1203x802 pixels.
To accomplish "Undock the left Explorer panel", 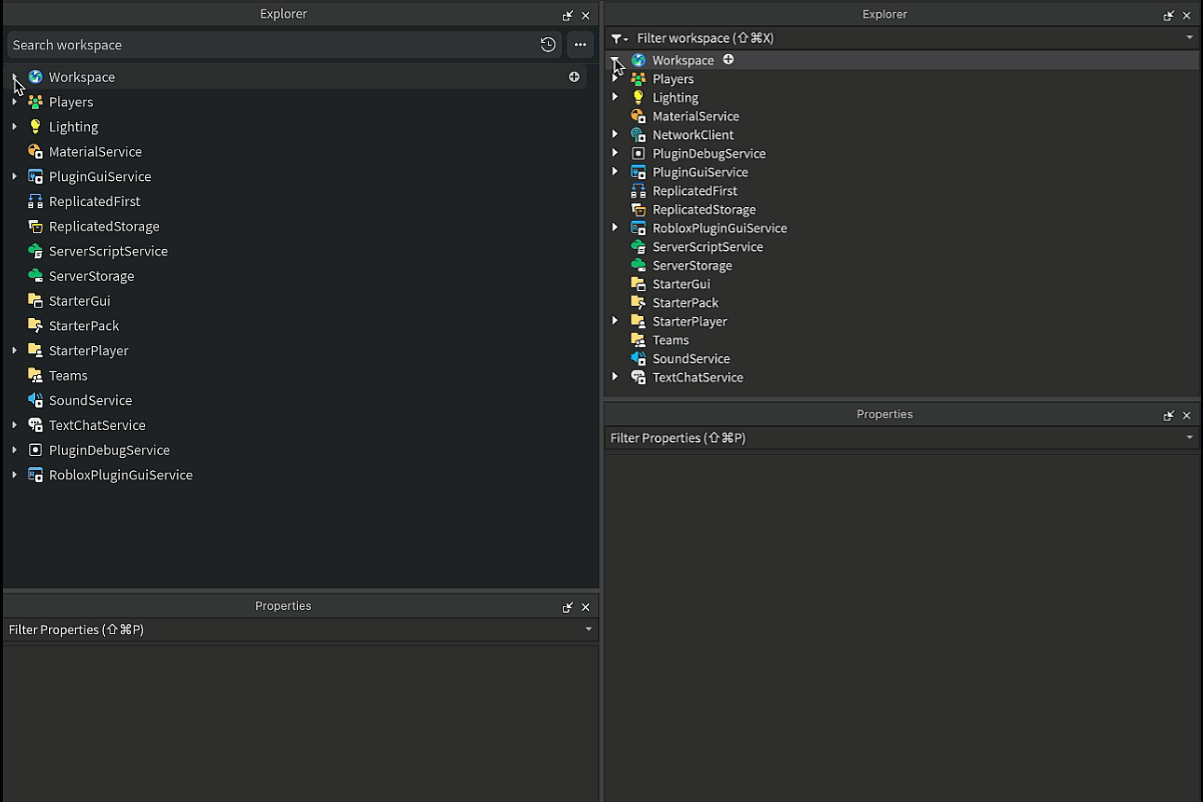I will tap(568, 16).
